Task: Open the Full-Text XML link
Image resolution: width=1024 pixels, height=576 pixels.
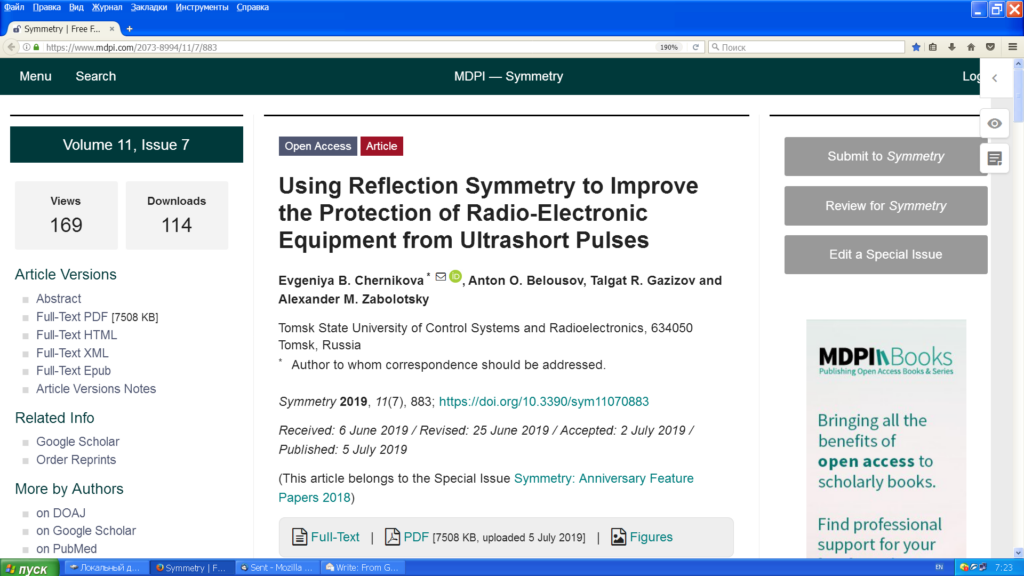Action: click(x=72, y=353)
